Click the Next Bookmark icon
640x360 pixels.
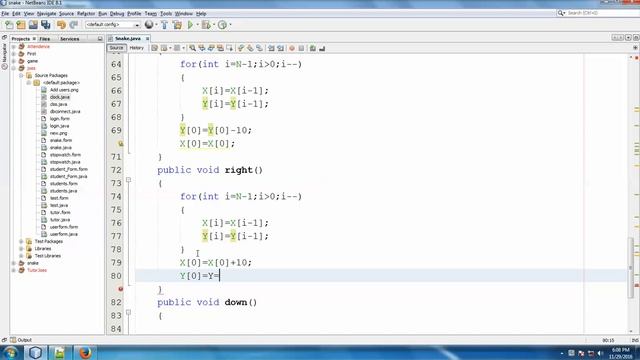[x=250, y=48]
